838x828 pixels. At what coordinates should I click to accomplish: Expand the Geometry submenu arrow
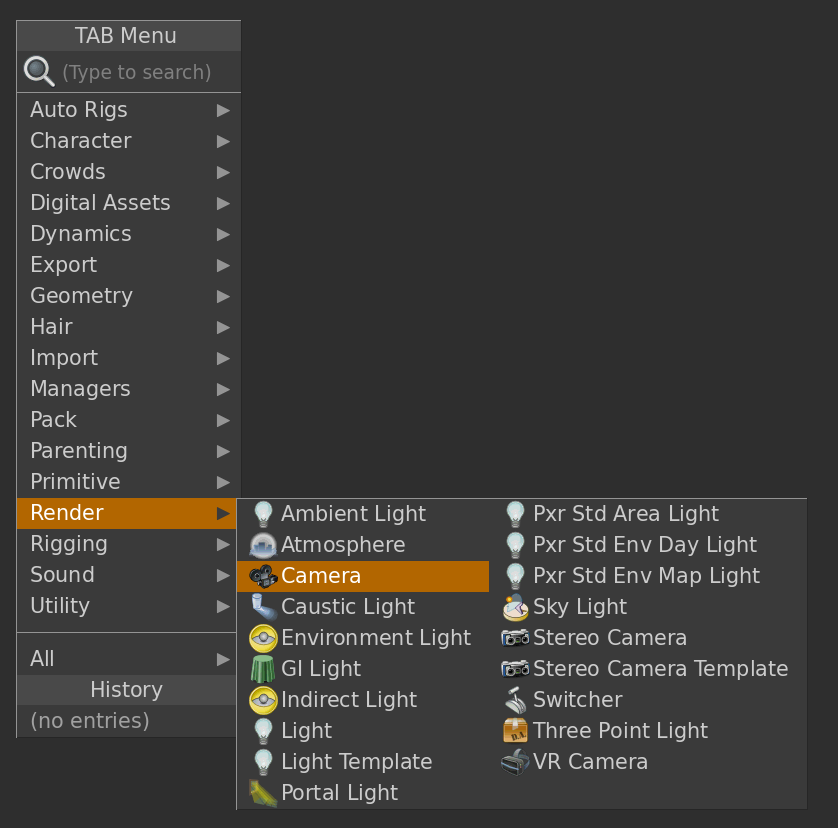pyautogui.click(x=223, y=296)
